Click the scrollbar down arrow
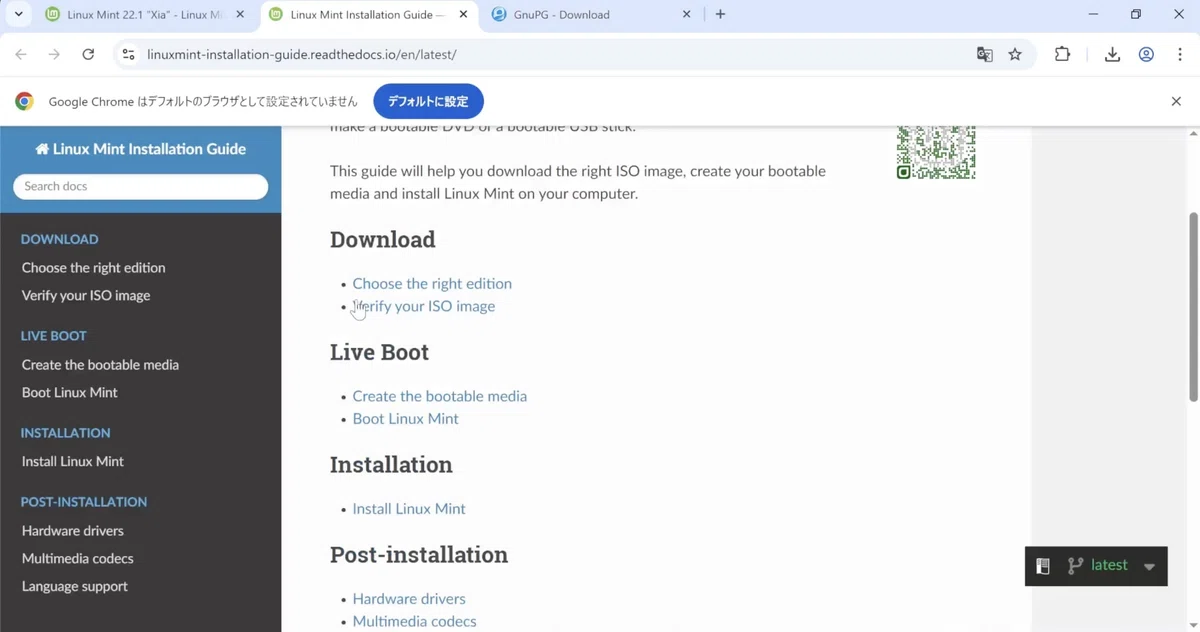Screen dimensions: 1200x632 click(x=1193, y=625)
